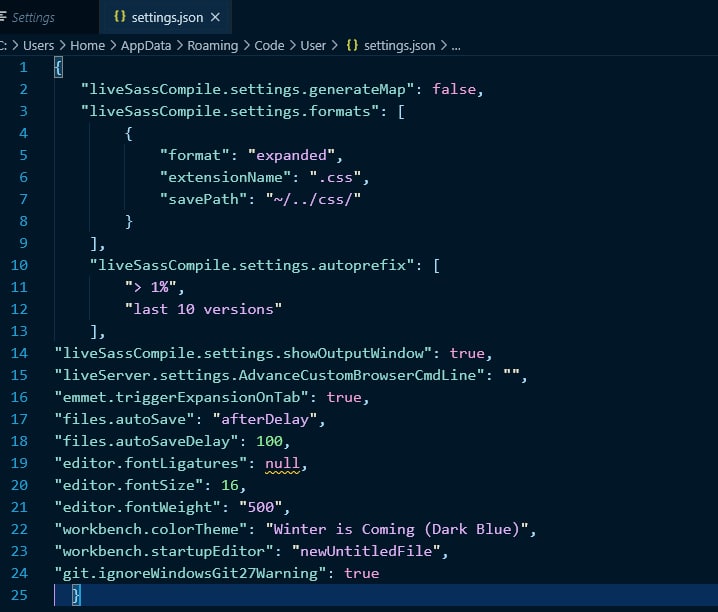718x612 pixels.
Task: Click the "liveSassCompile.settings.autoprefix" key
Action: (x=252, y=265)
